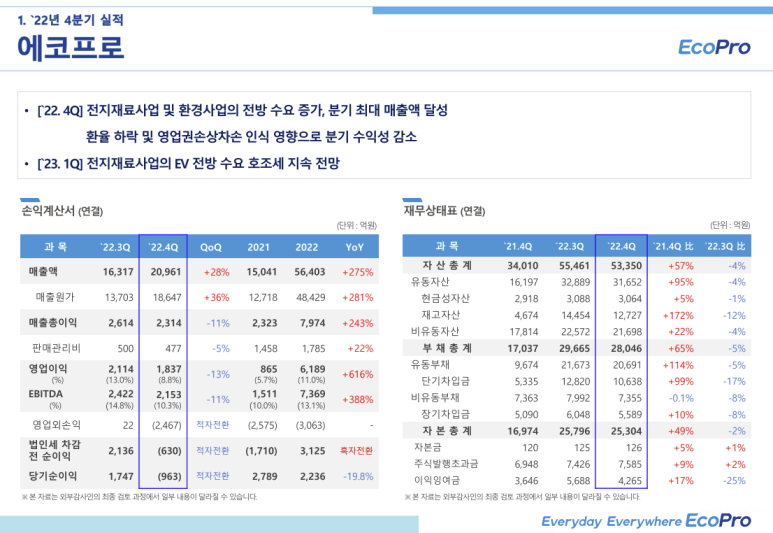This screenshot has width=773, height=533.
Task: Click the '재고자산' row label
Action: (440, 315)
